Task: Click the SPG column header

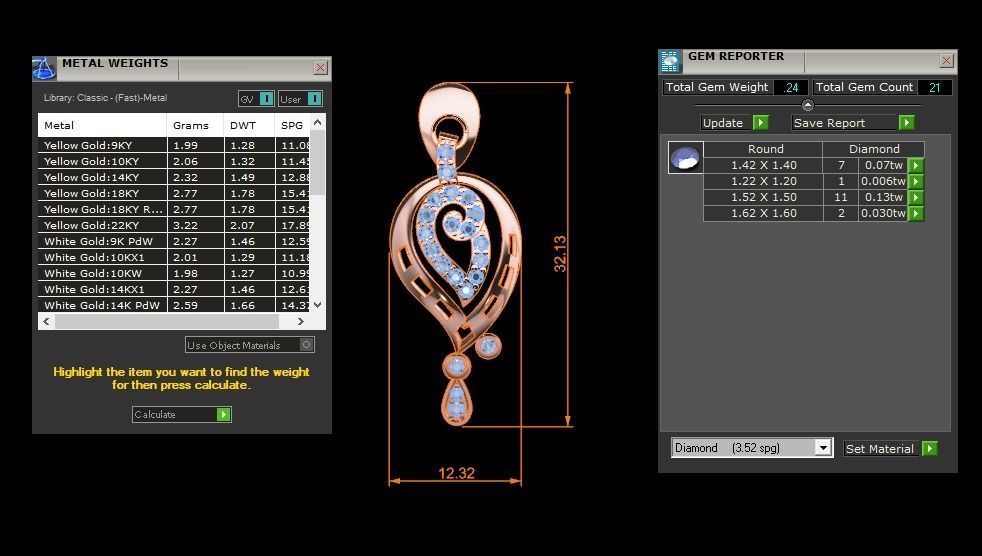Action: 292,125
